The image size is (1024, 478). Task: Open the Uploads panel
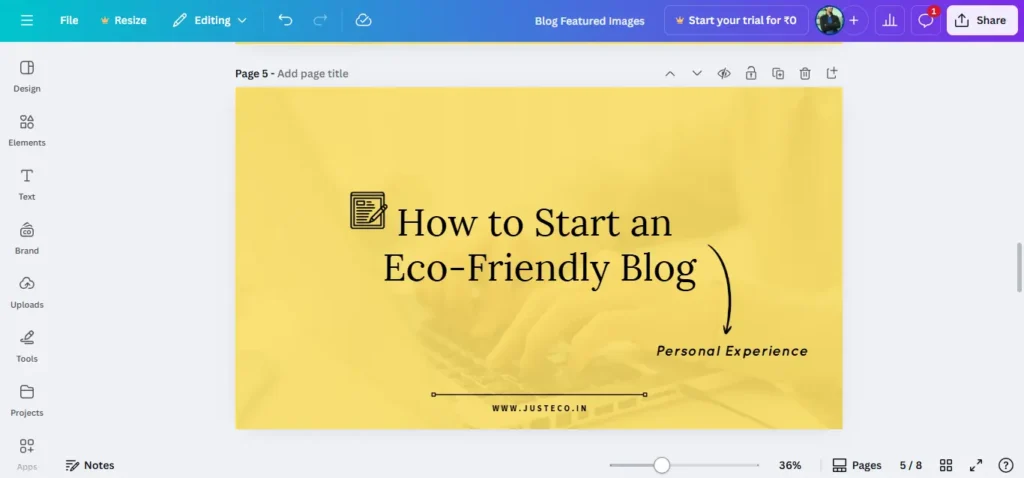(27, 291)
